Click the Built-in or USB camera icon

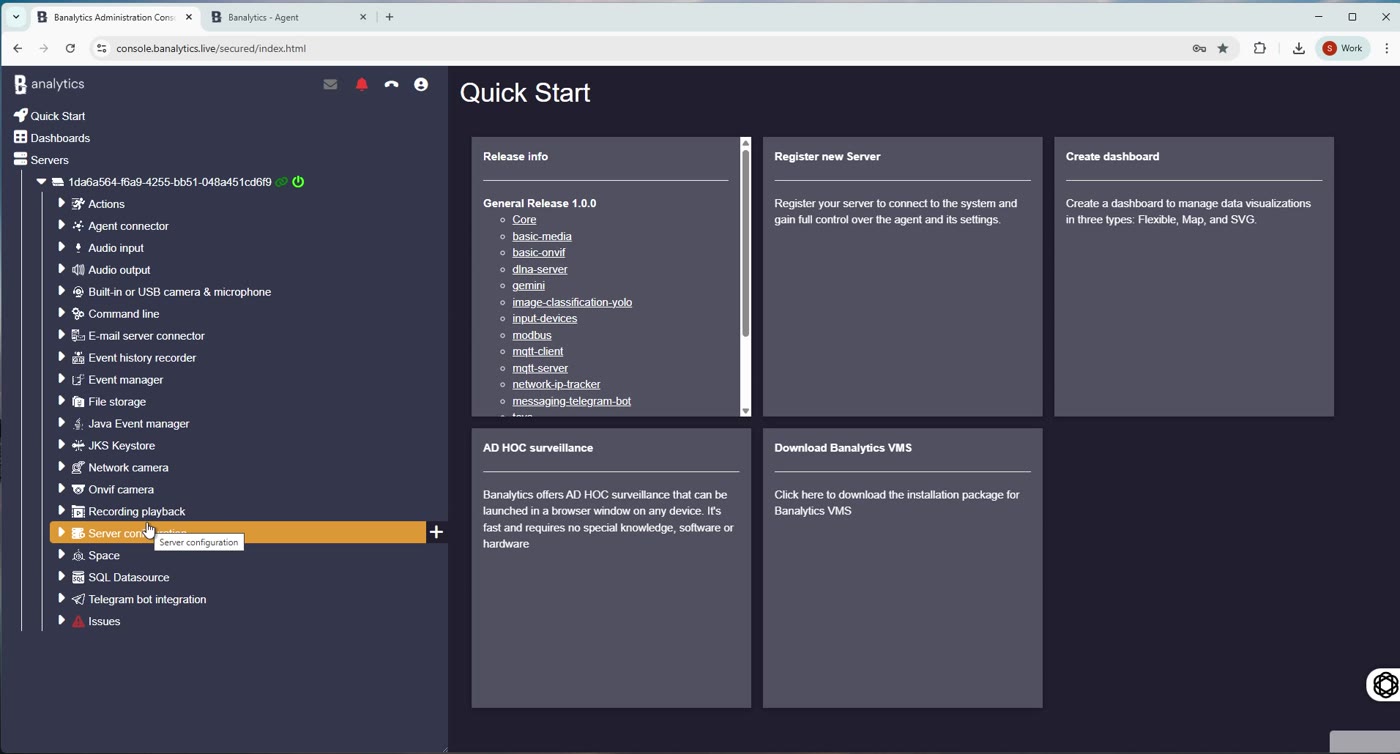pyautogui.click(x=78, y=292)
